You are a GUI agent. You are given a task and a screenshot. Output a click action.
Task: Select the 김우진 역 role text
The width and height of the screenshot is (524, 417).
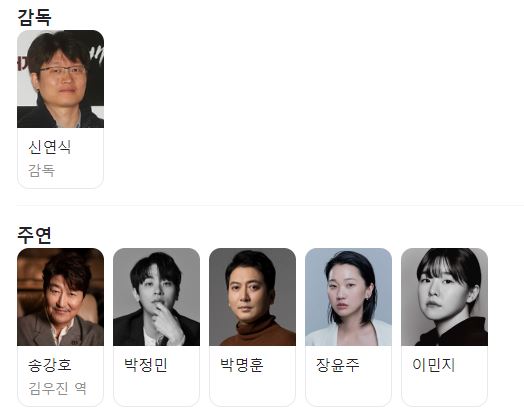click(x=57, y=388)
